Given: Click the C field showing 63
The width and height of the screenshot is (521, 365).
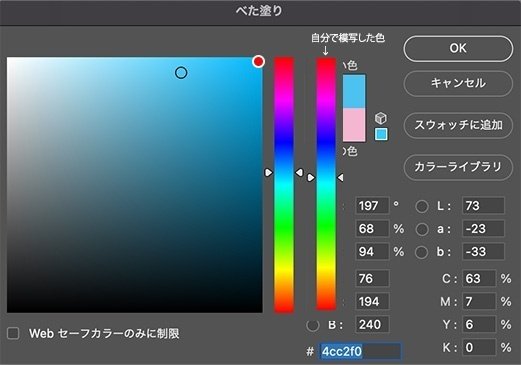Looking at the screenshot, I should [x=479, y=278].
